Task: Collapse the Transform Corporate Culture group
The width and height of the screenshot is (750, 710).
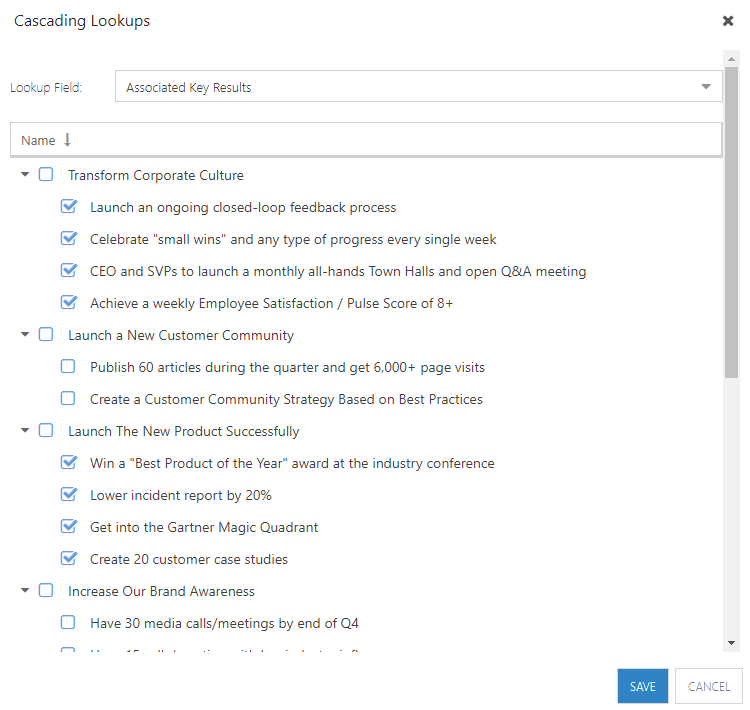Action: tap(25, 175)
